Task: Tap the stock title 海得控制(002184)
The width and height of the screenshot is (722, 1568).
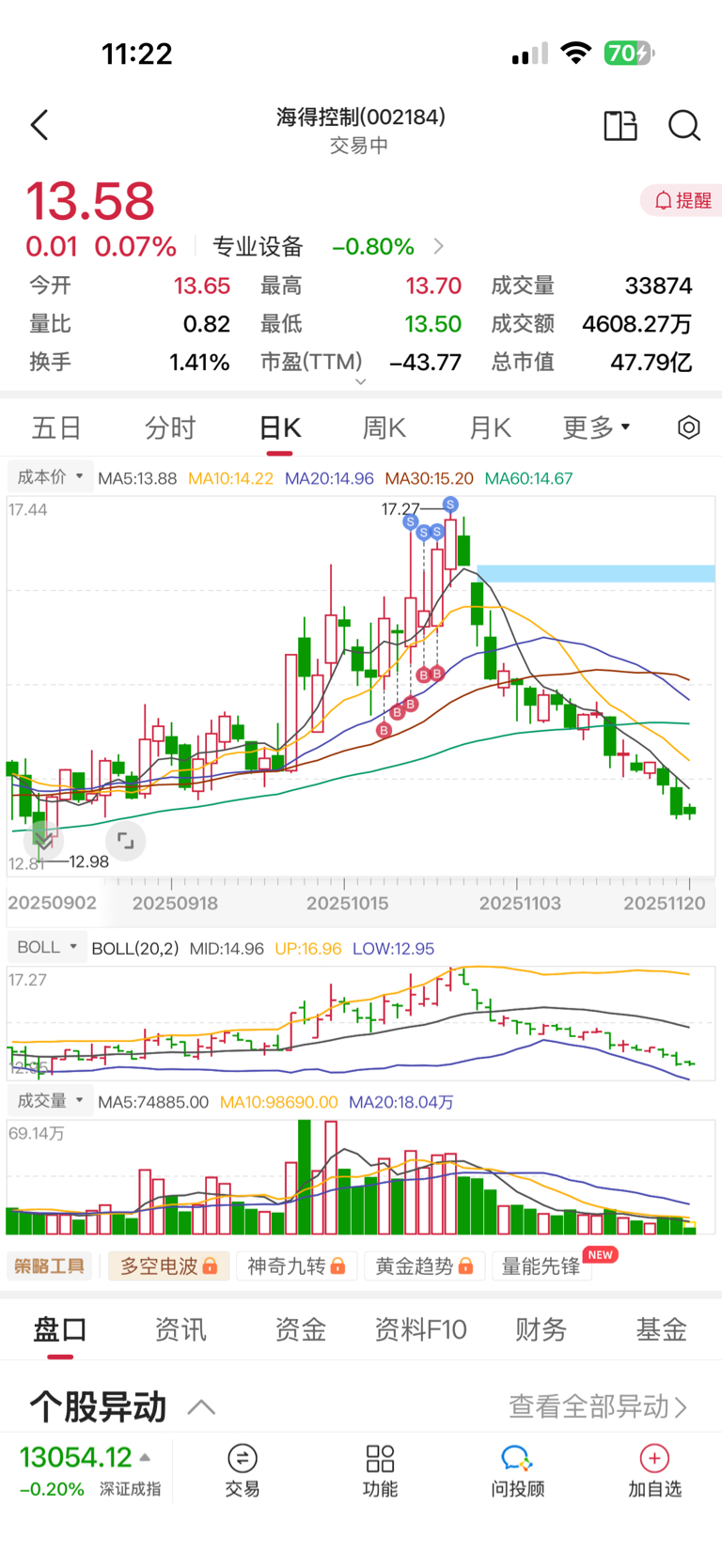Action: click(361, 116)
